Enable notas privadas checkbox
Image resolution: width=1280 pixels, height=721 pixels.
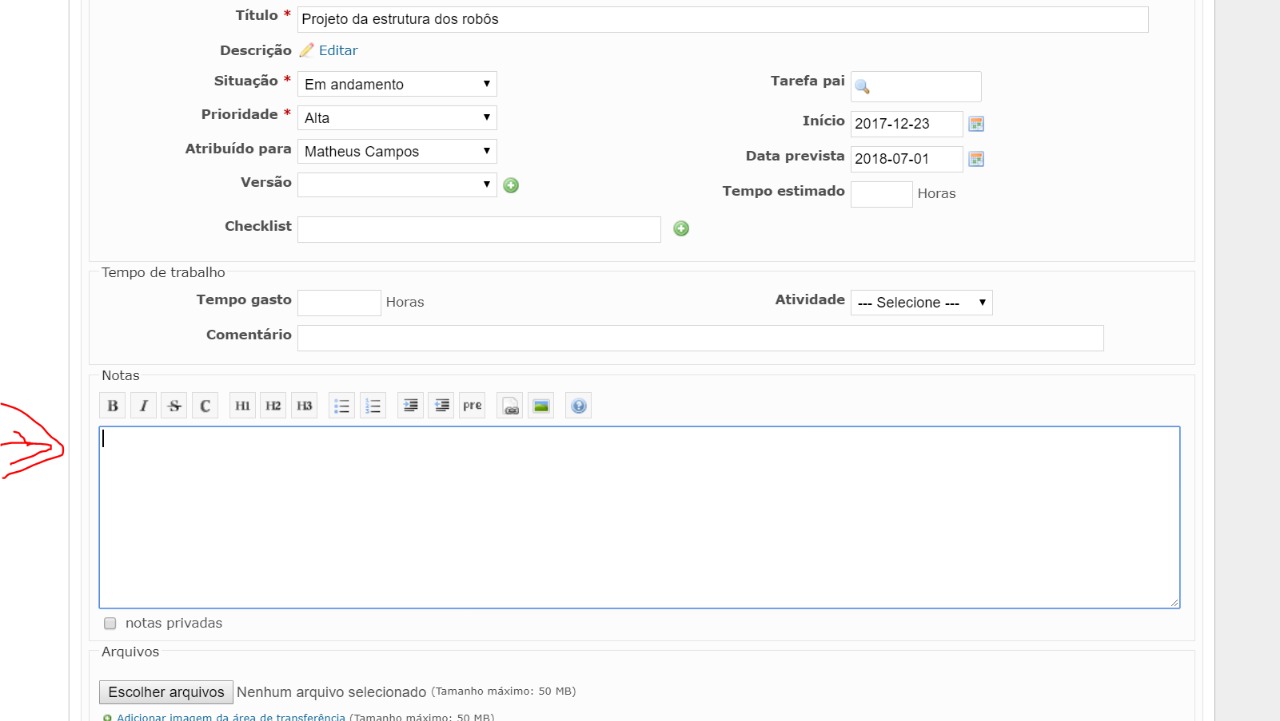pyautogui.click(x=110, y=624)
